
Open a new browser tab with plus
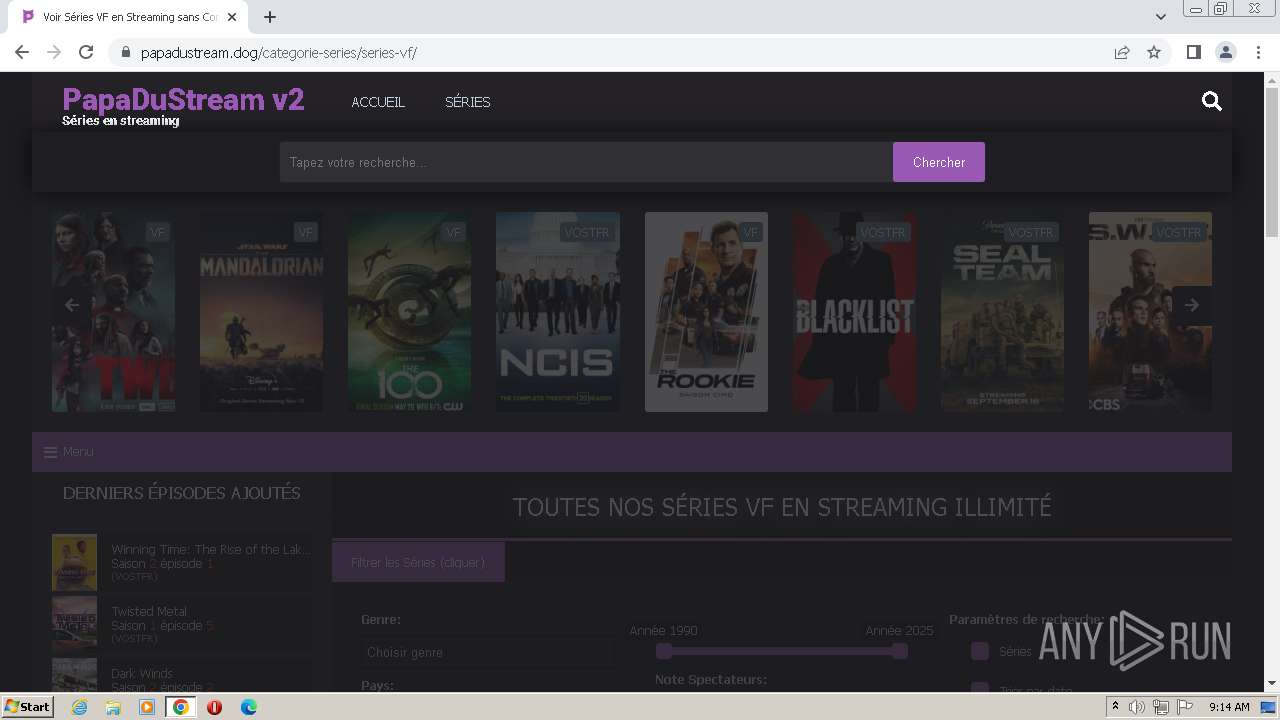pyautogui.click(x=270, y=17)
